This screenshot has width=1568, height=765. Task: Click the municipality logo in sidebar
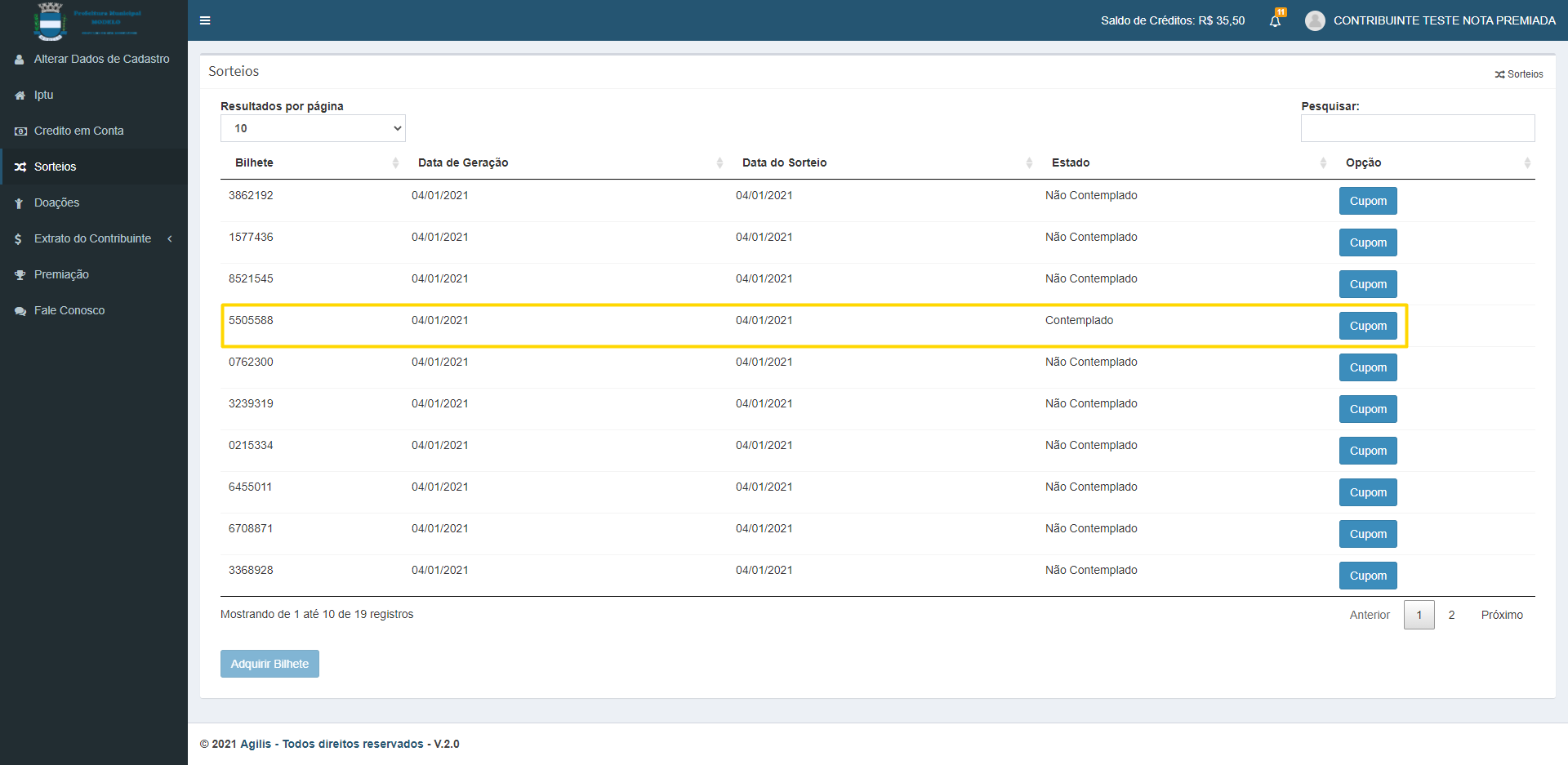(x=51, y=21)
